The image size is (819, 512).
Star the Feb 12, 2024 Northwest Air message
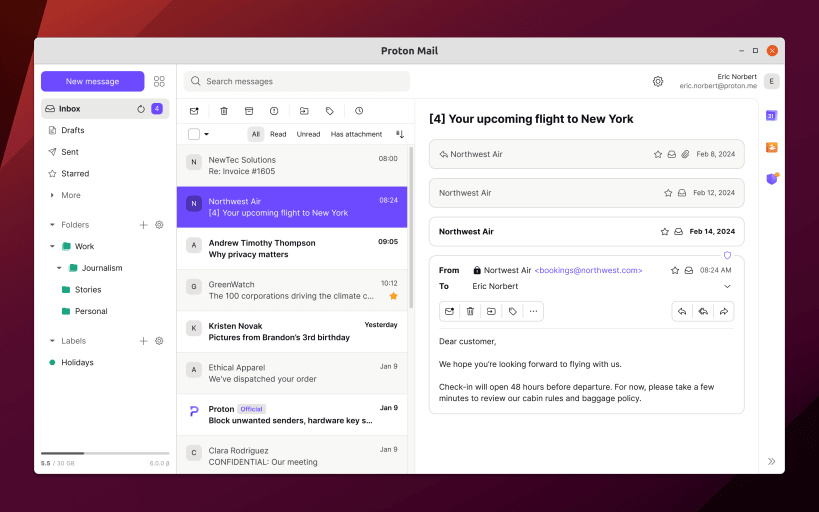click(668, 193)
